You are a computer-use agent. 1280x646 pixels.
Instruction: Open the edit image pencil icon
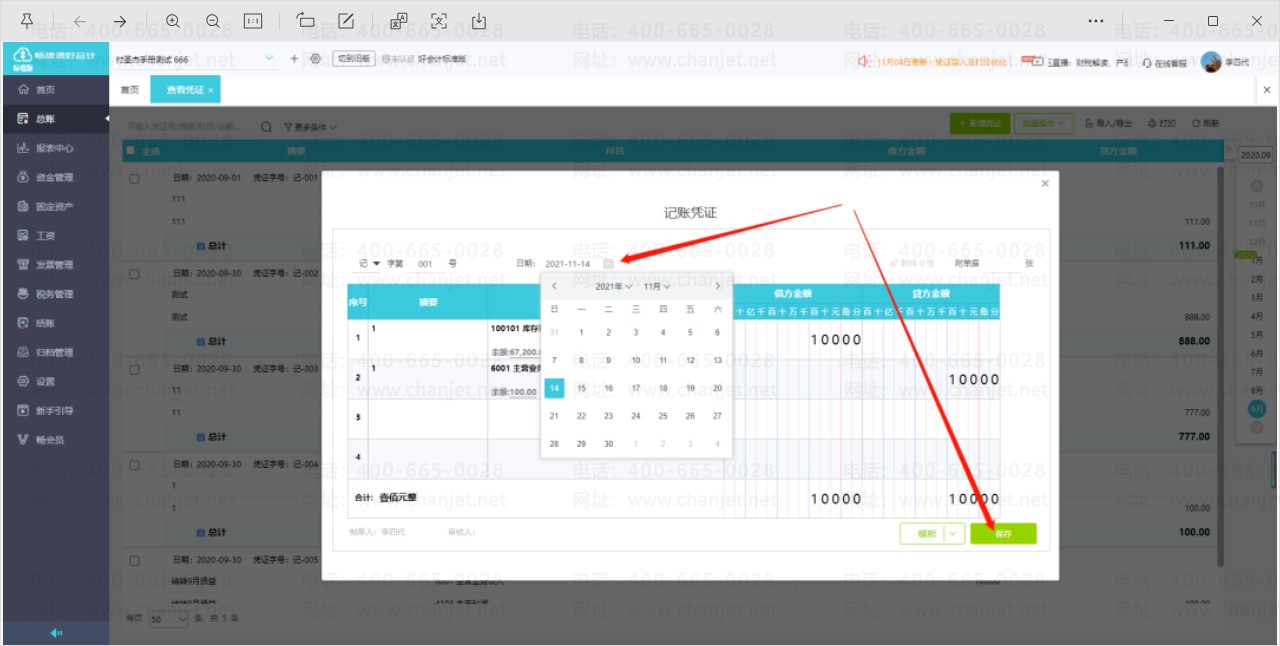[x=346, y=20]
